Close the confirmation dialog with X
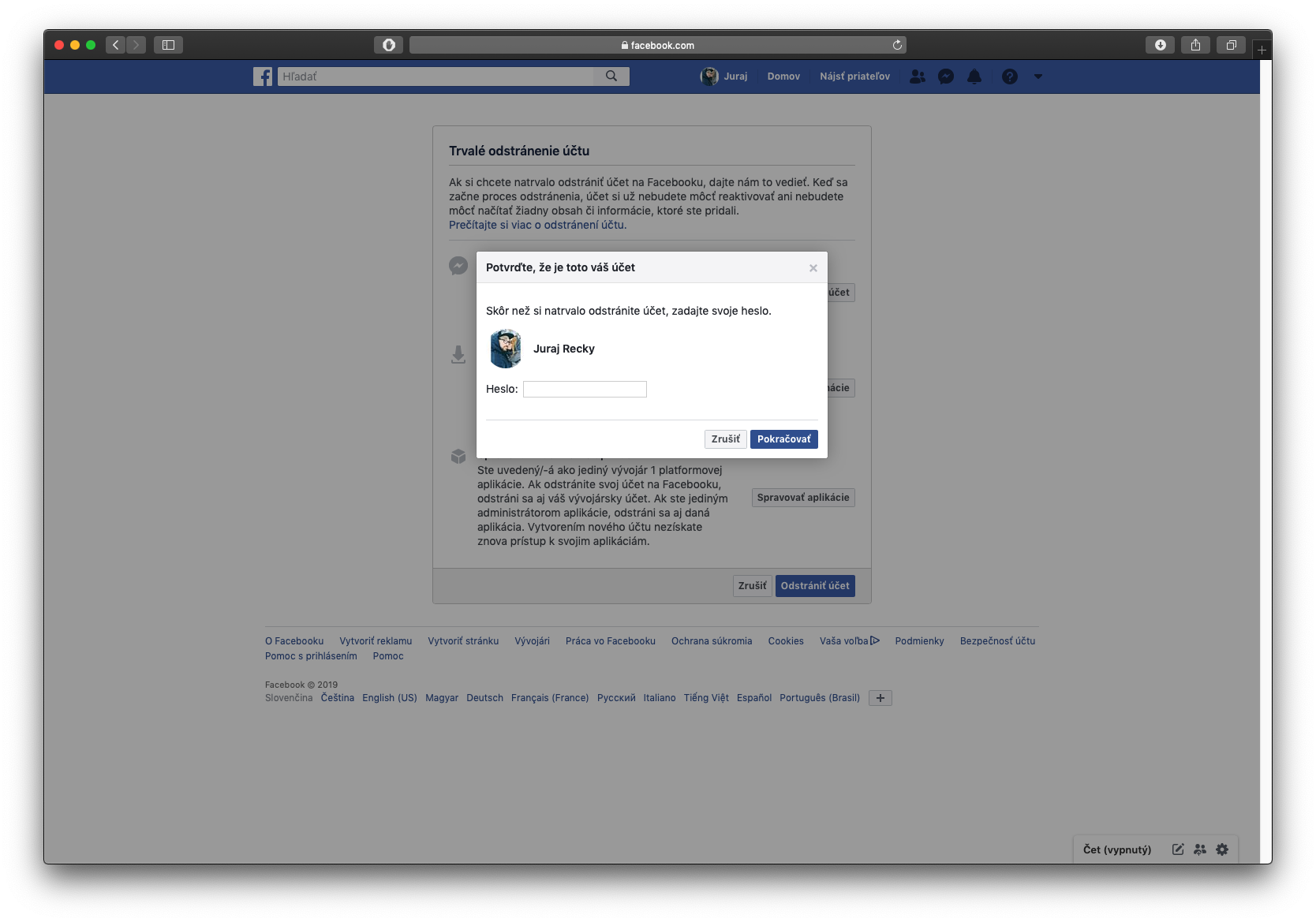Image resolution: width=1316 pixels, height=922 pixels. coord(813,268)
